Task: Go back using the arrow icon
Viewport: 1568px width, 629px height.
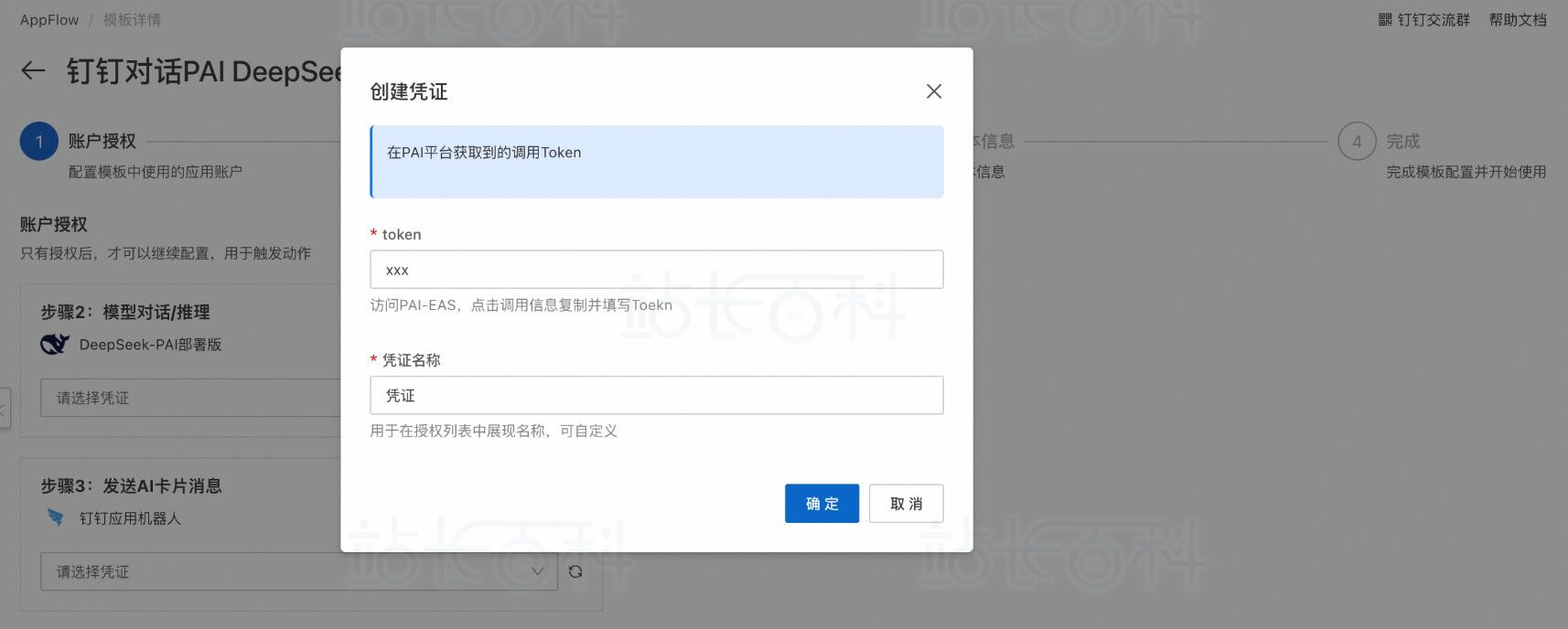Action: coord(33,70)
